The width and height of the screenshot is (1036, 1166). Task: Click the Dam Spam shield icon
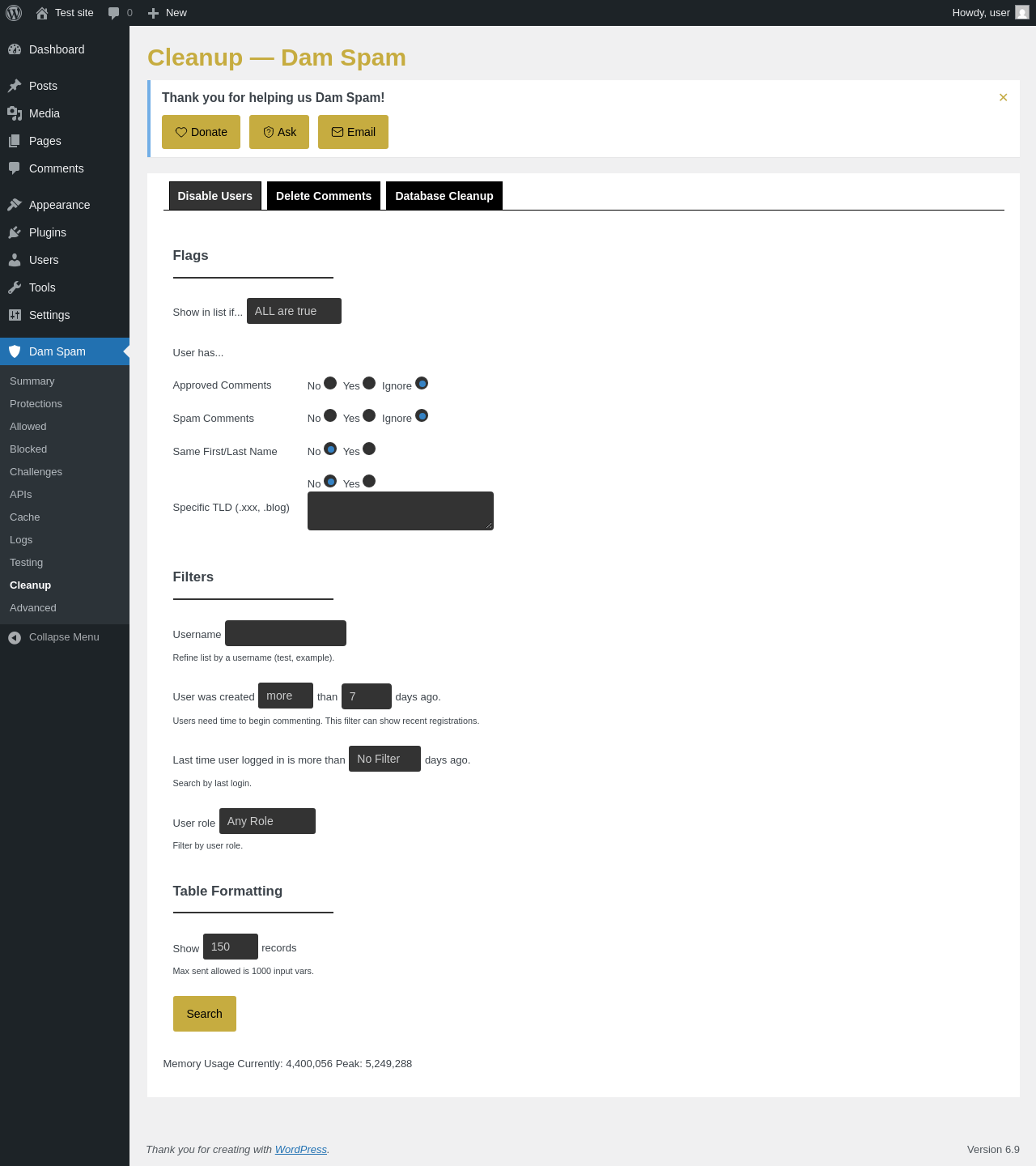coord(15,351)
